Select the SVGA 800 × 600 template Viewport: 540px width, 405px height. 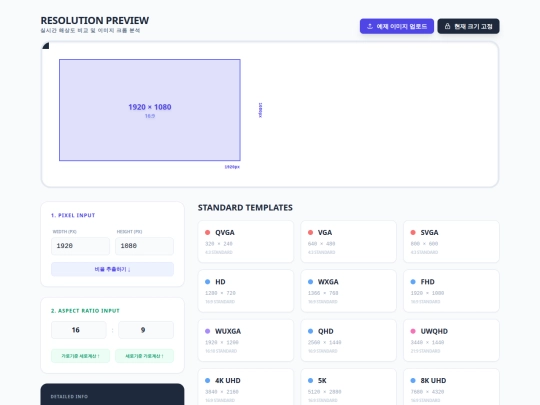click(451, 242)
